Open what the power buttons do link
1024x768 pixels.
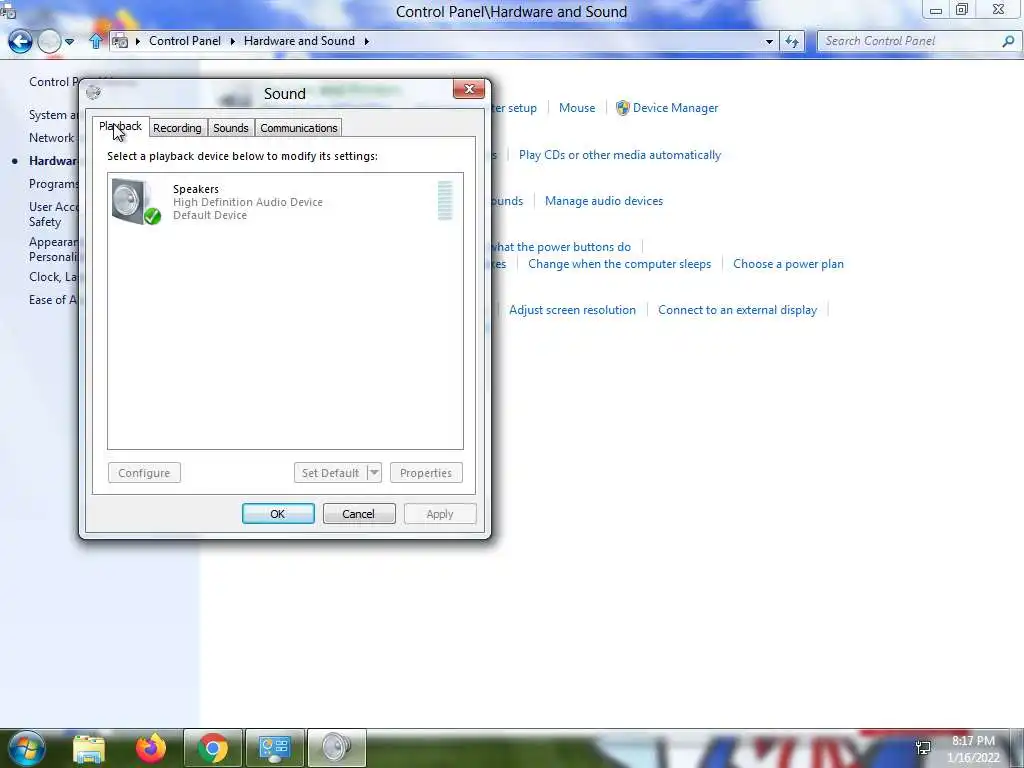pos(561,247)
